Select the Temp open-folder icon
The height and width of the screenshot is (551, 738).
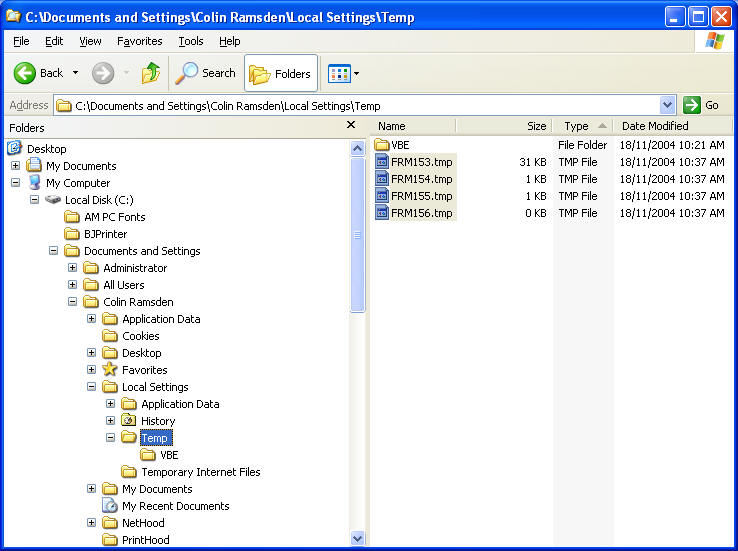pyautogui.click(x=128, y=437)
